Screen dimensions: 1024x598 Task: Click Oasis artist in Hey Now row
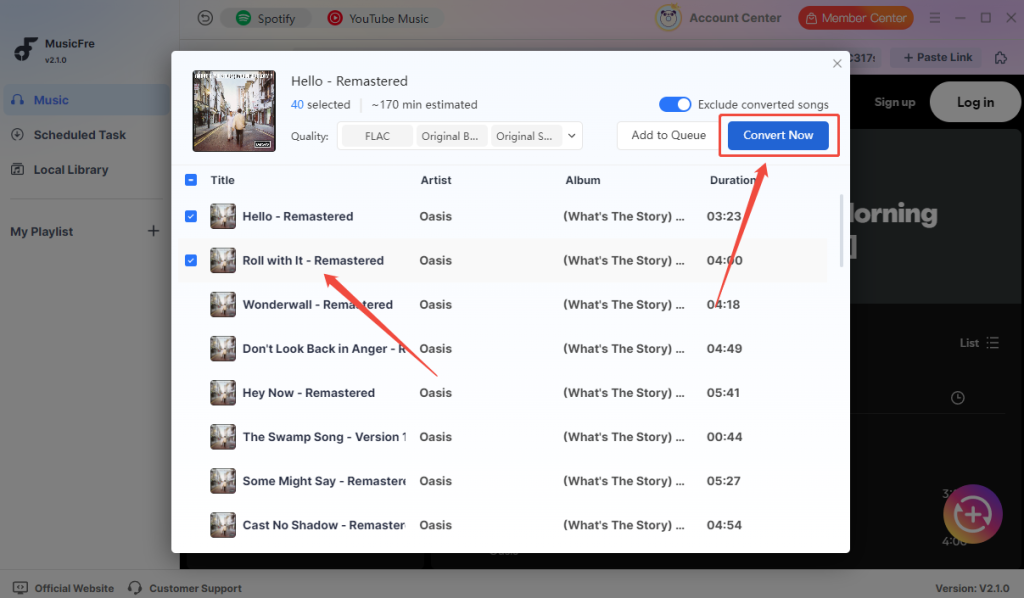(x=436, y=393)
